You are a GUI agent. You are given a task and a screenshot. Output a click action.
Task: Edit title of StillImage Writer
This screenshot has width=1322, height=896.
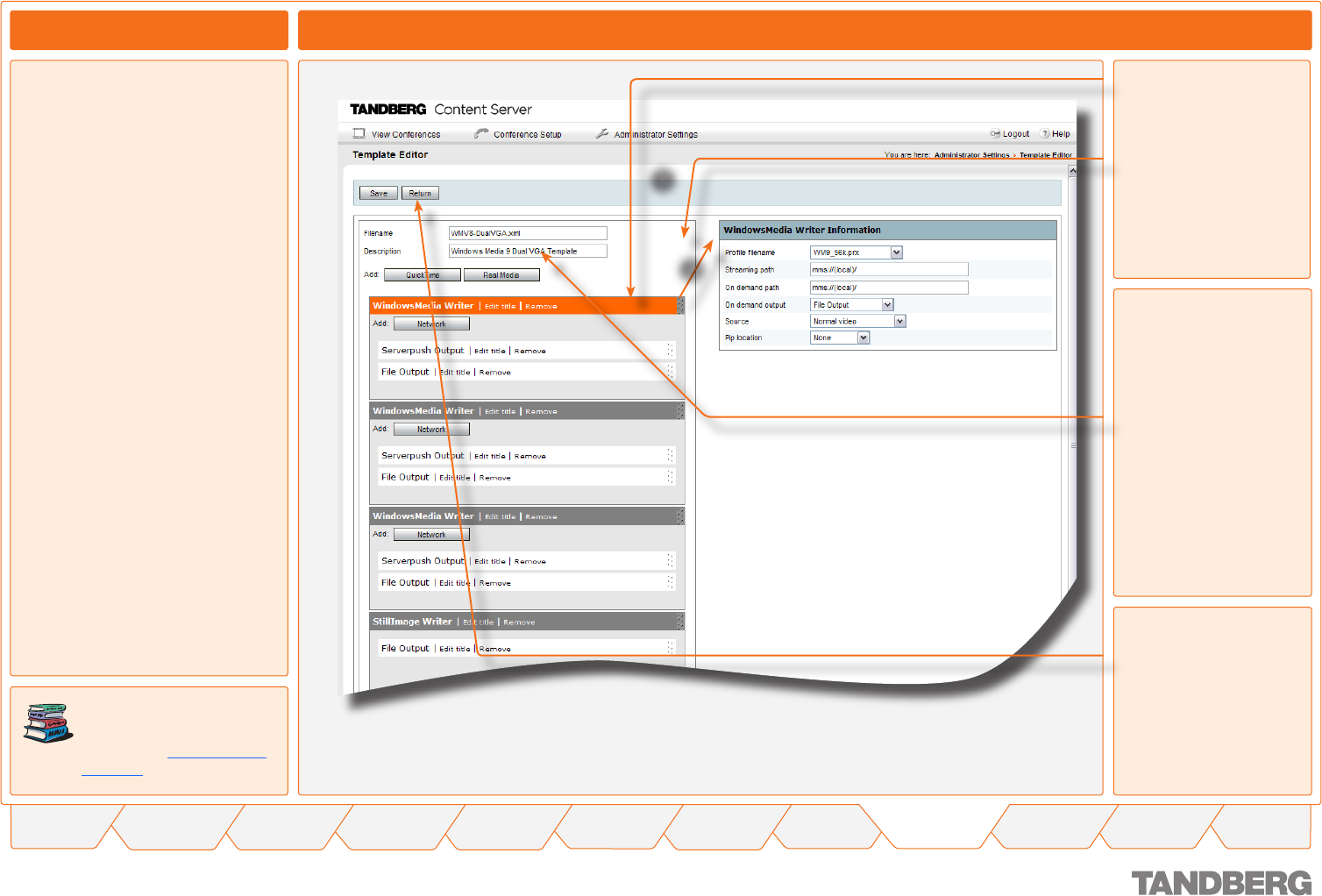[x=478, y=622]
